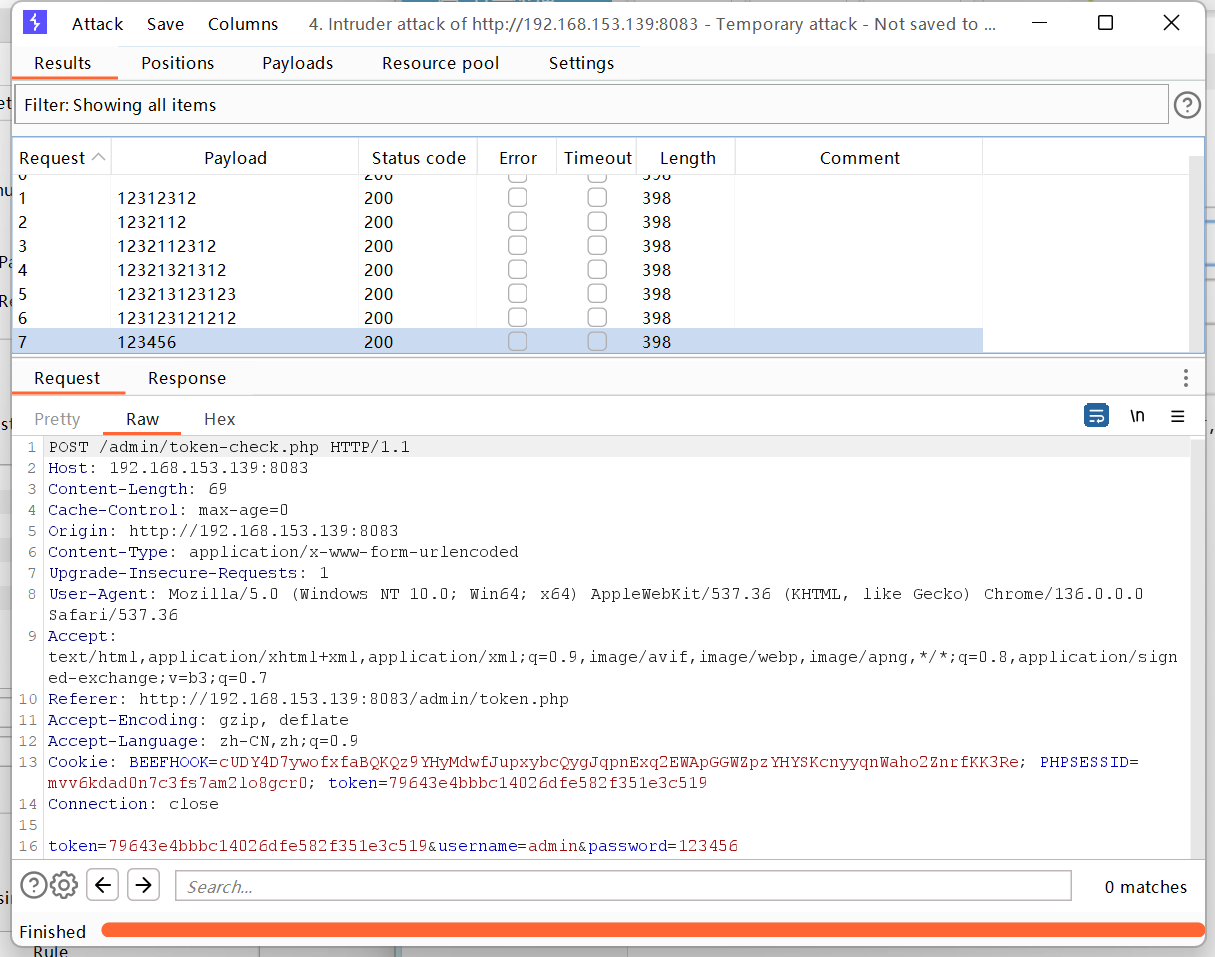This screenshot has width=1215, height=957.
Task: Toggle Error checkbox for payload 12321321312
Action: pos(517,270)
